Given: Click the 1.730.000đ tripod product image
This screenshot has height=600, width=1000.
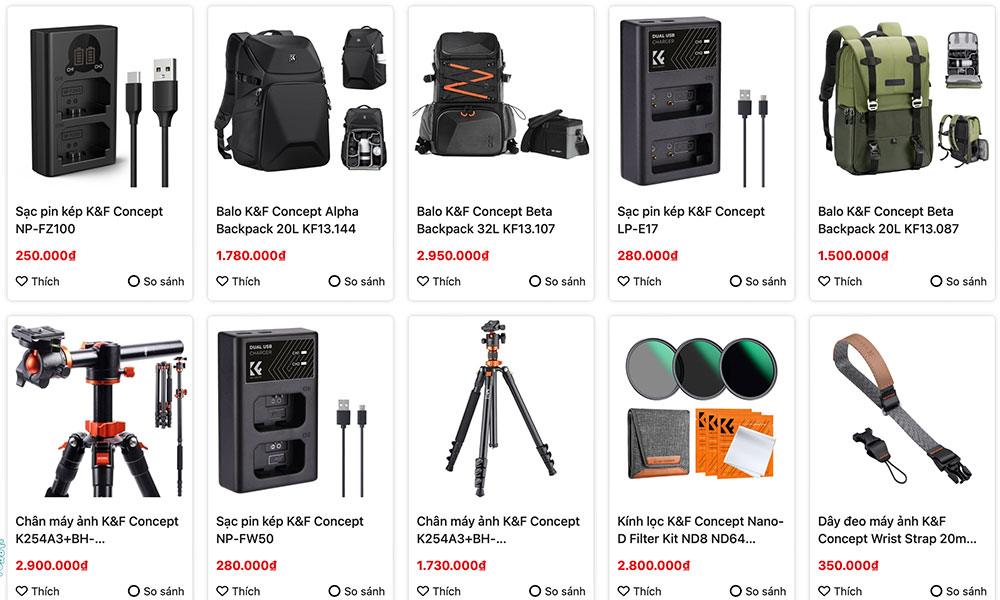Looking at the screenshot, I should tap(501, 408).
